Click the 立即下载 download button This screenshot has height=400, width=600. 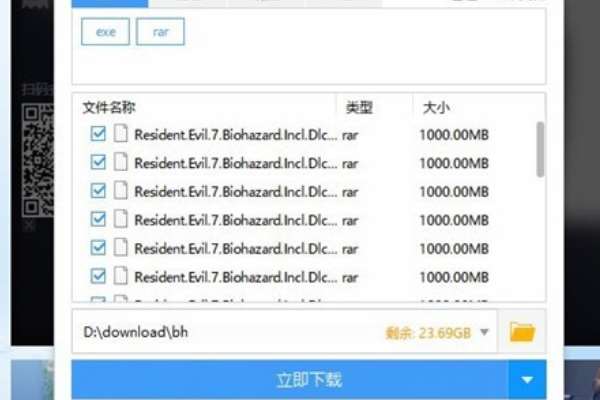[x=290, y=380]
